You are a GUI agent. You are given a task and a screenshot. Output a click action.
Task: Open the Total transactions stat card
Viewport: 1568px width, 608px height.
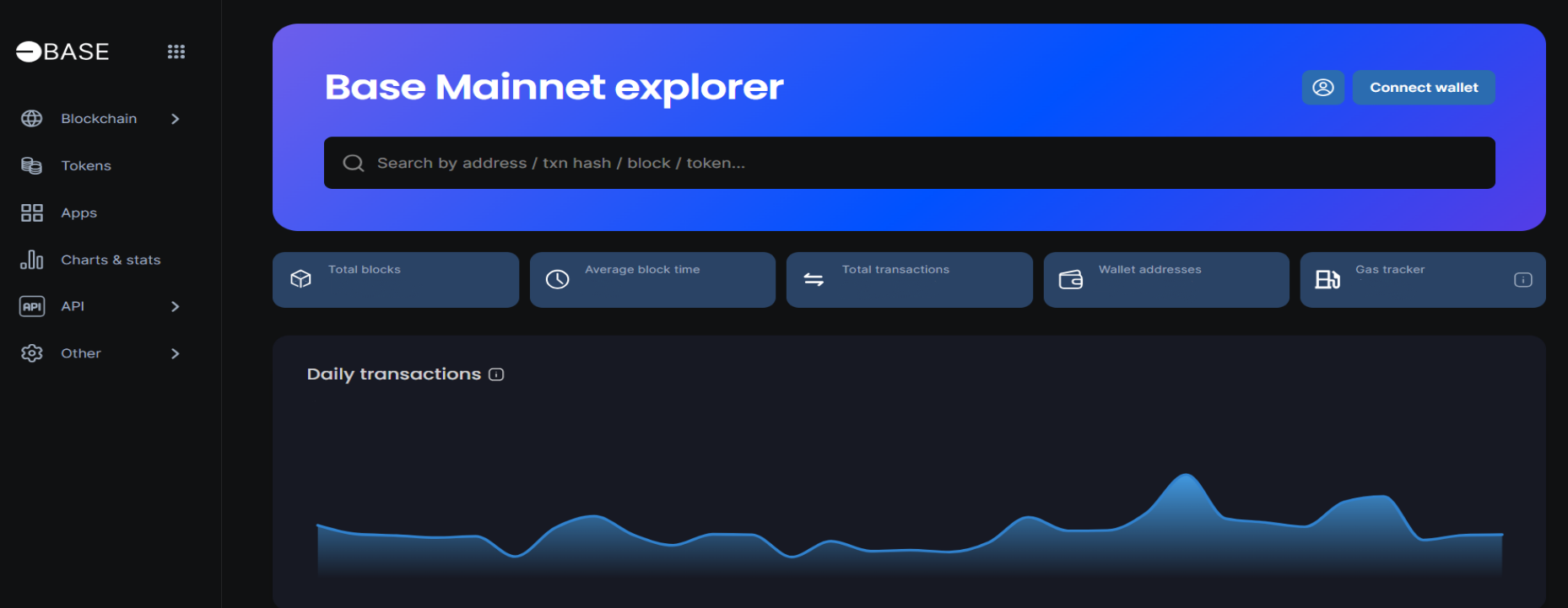pyautogui.click(x=910, y=280)
